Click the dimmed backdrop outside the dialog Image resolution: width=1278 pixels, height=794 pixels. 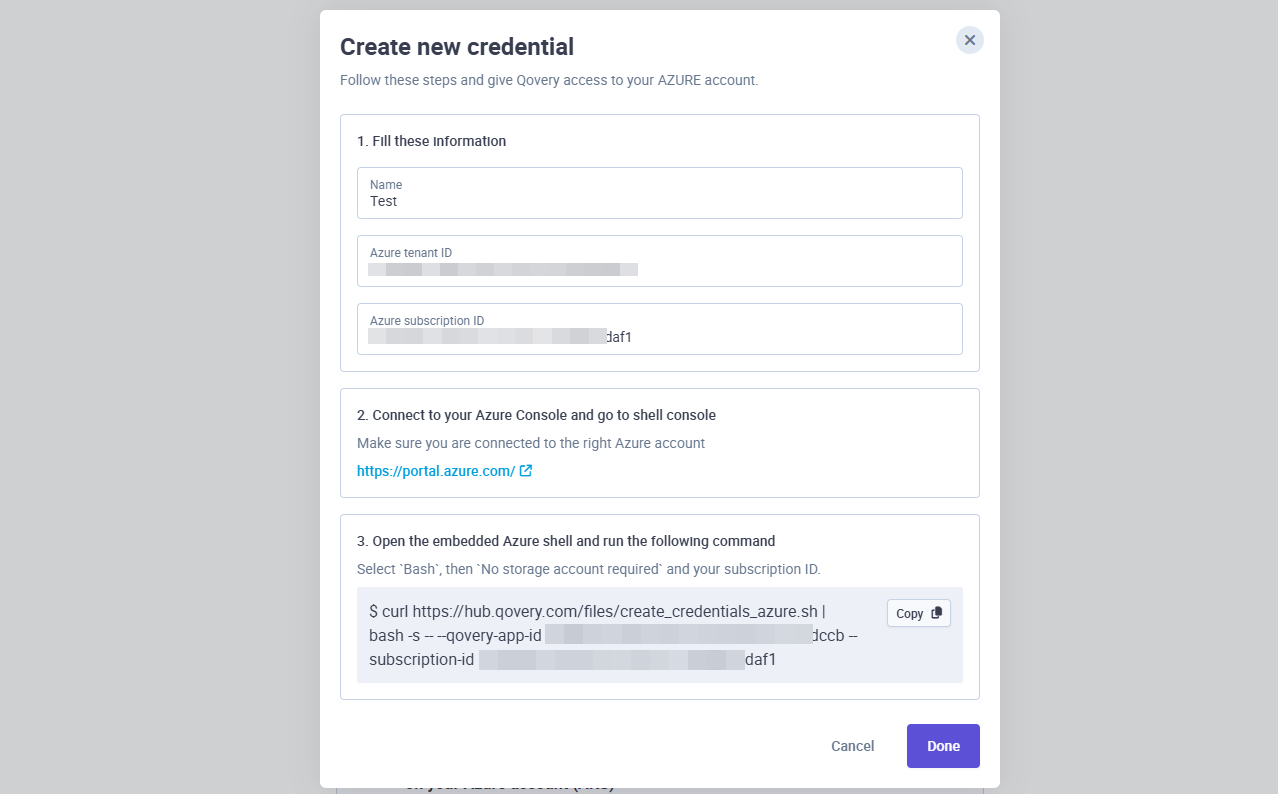click(150, 400)
